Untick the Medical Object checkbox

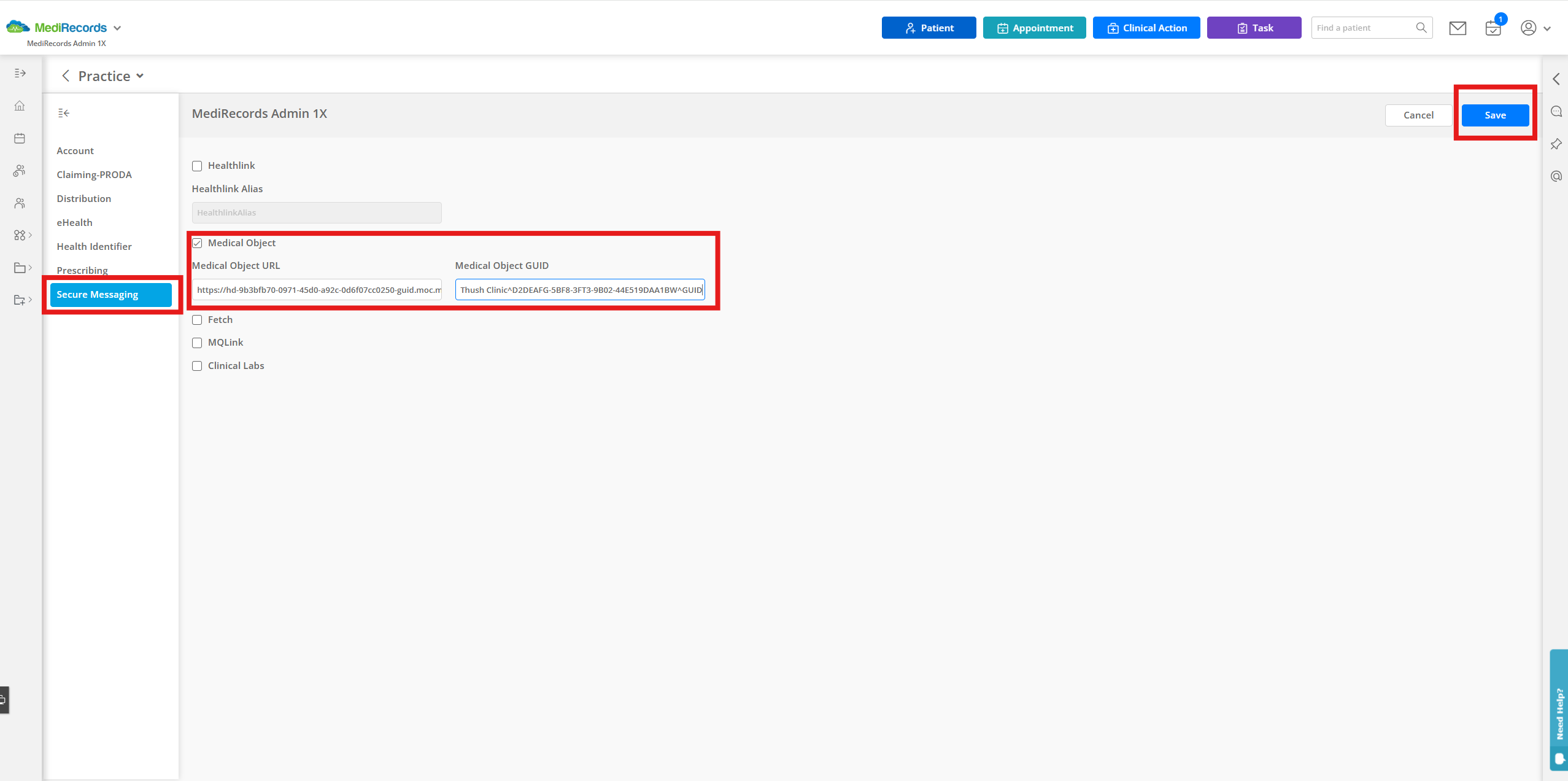tap(197, 243)
